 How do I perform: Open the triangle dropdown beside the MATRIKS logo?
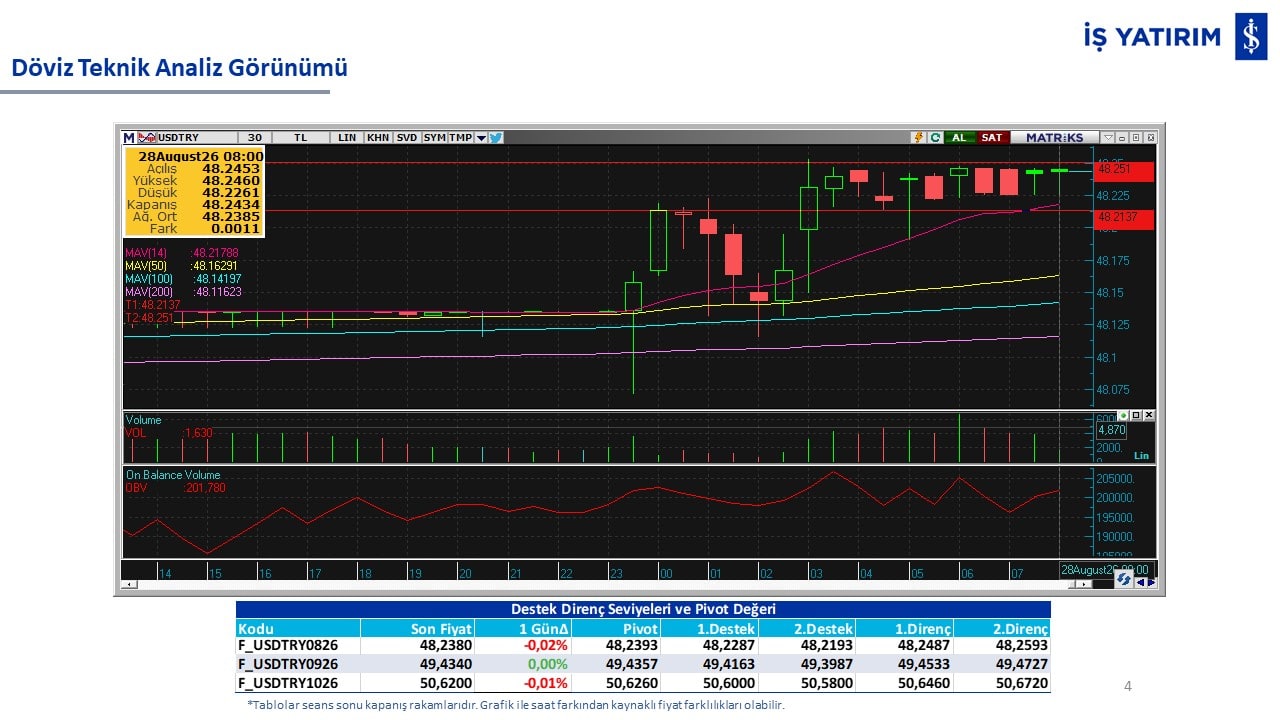[1108, 137]
